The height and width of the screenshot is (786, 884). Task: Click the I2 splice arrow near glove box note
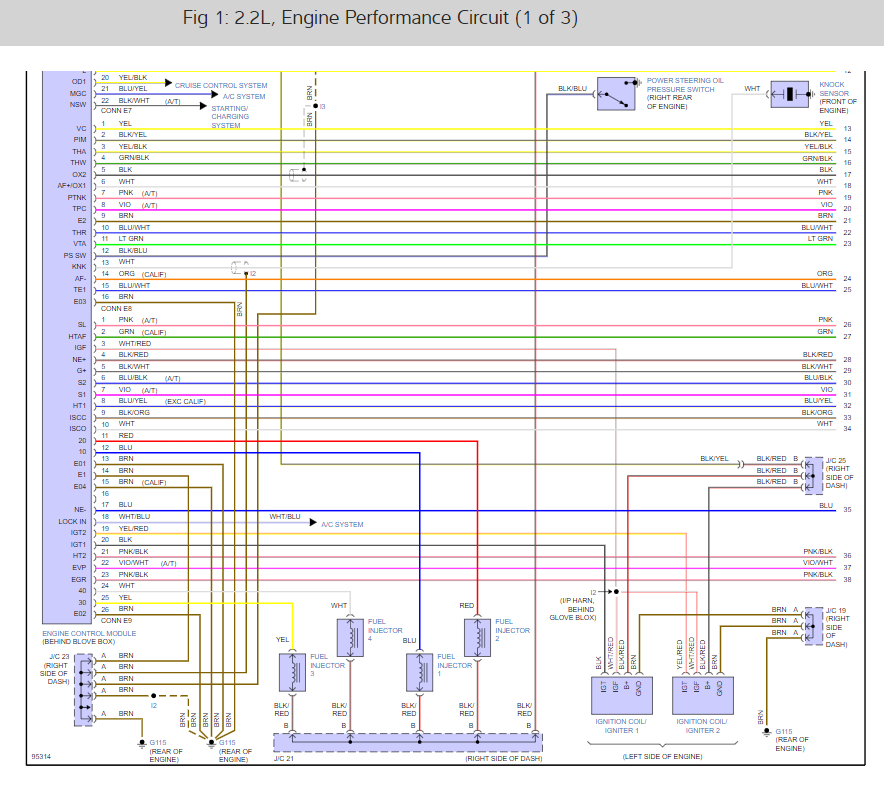click(606, 591)
